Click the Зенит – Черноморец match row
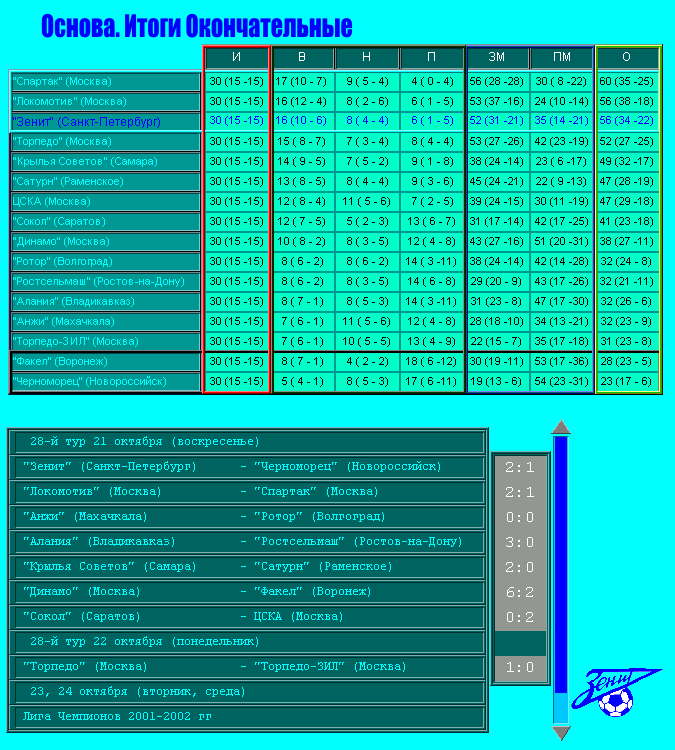 248,466
